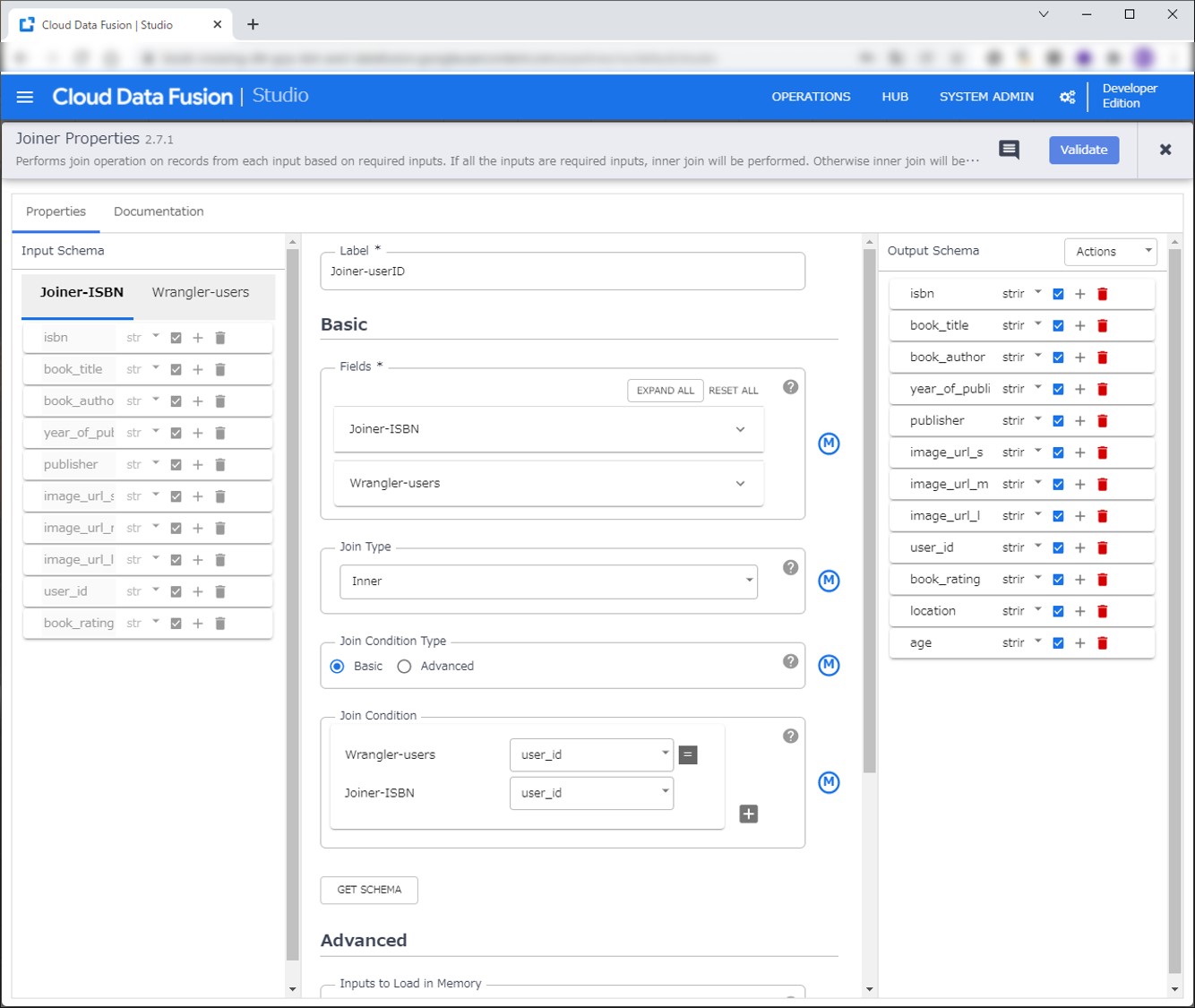Open the HUB menu

point(895,97)
